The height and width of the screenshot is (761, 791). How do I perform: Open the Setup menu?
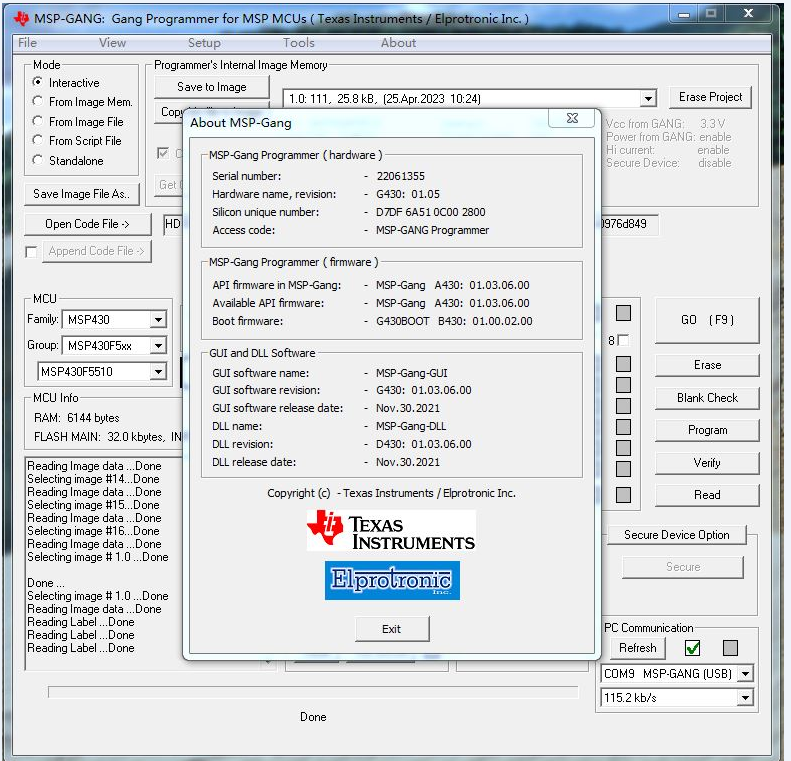pyautogui.click(x=204, y=43)
